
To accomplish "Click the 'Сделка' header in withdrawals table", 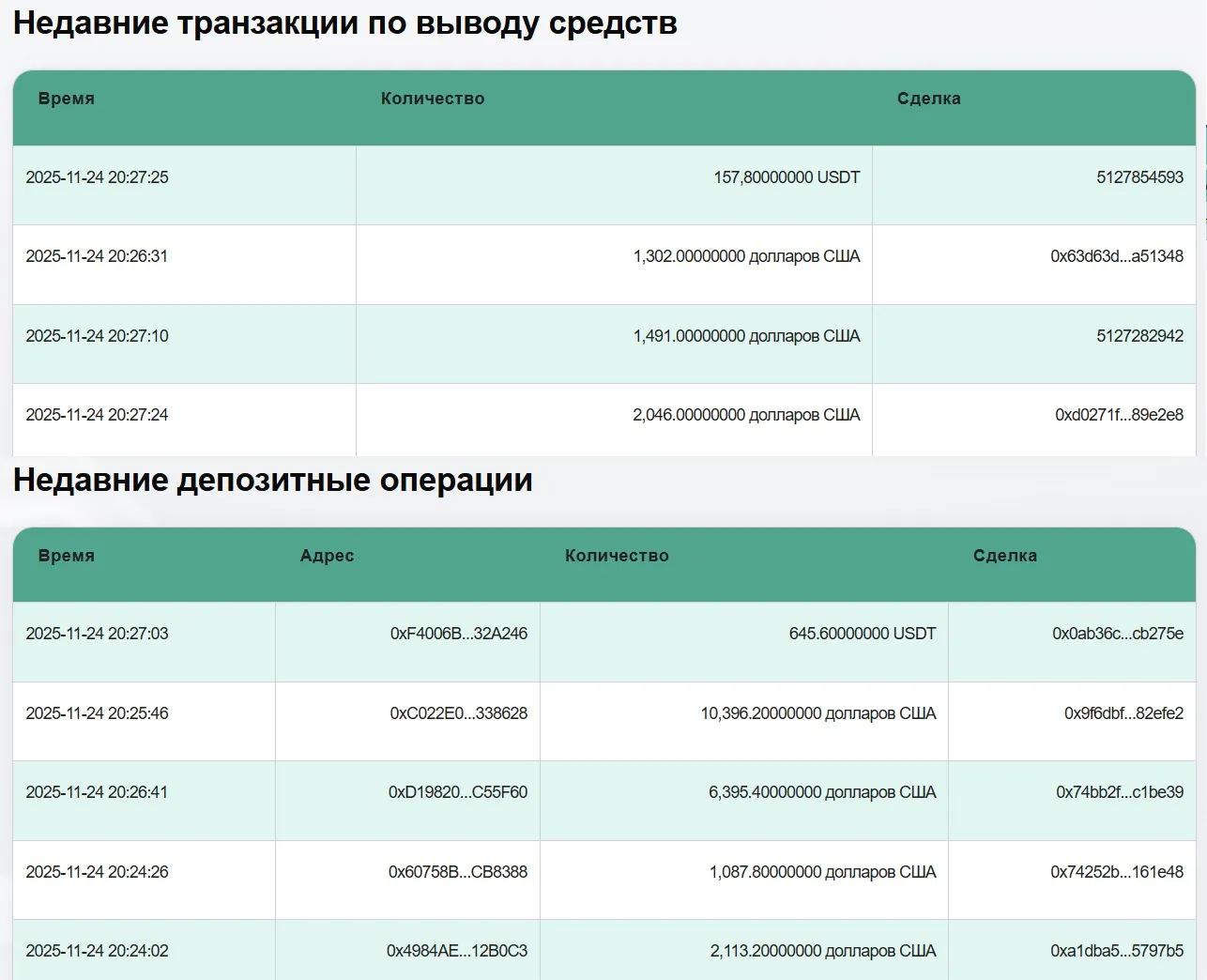I will click(929, 99).
